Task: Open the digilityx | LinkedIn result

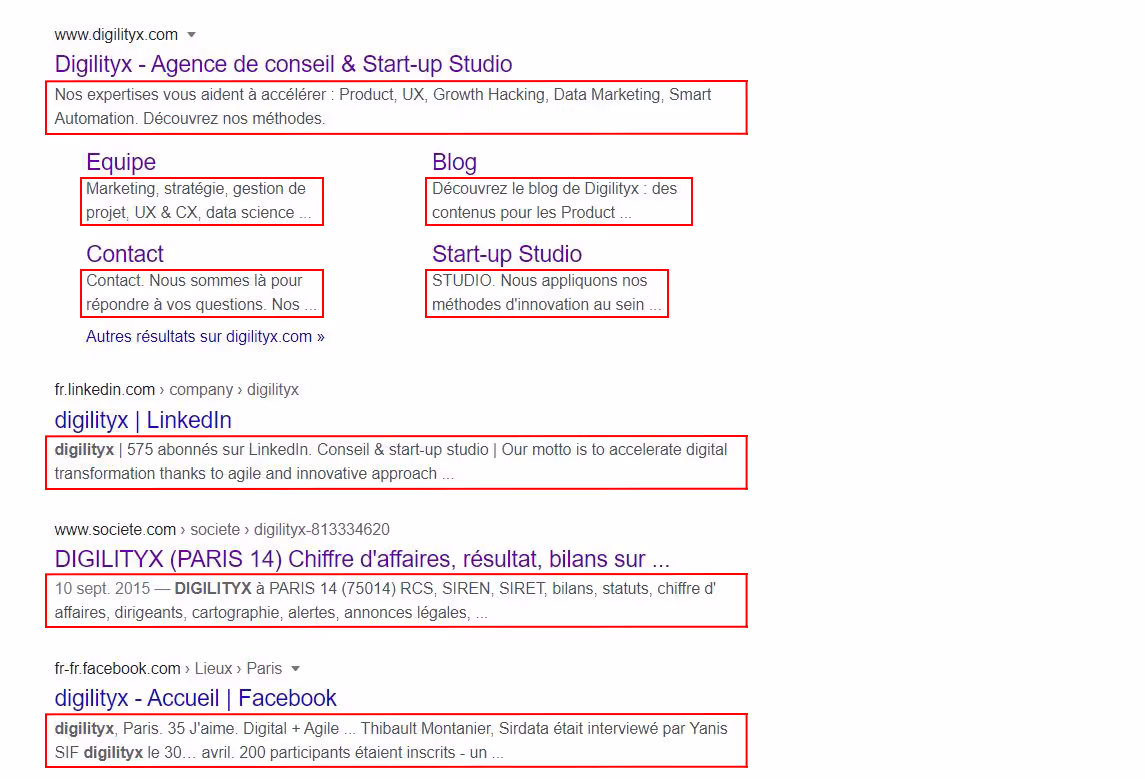Action: (x=143, y=420)
